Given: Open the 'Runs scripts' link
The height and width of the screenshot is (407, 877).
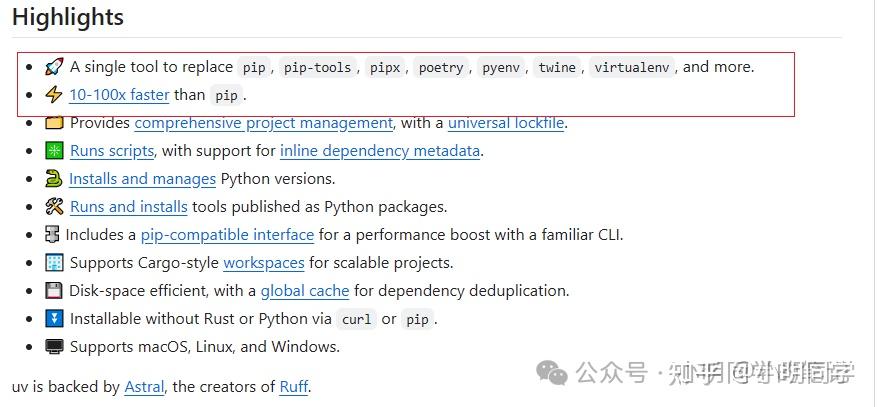Looking at the screenshot, I should tap(112, 151).
